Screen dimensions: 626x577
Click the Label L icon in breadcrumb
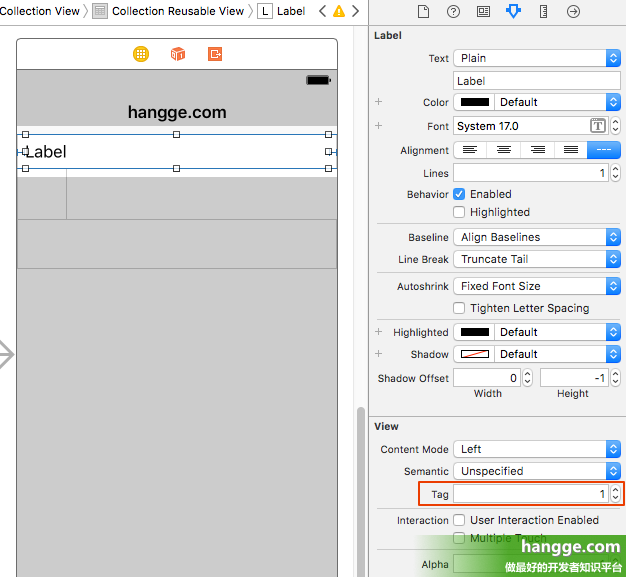265,11
